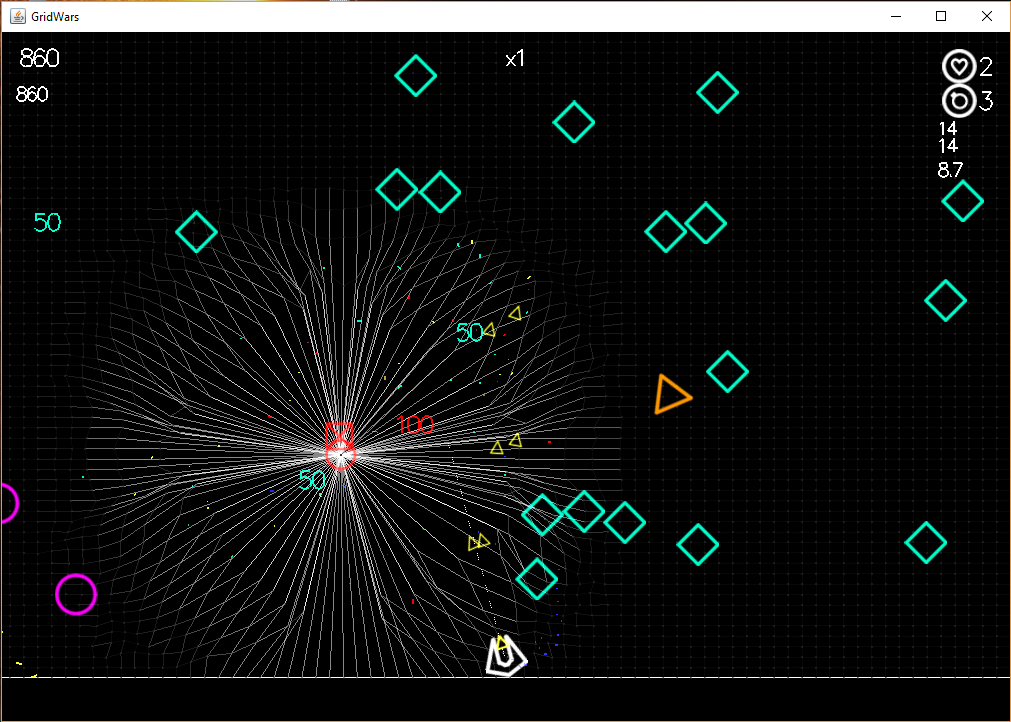Click the cyan diamond nearest the orange triangle

727,371
